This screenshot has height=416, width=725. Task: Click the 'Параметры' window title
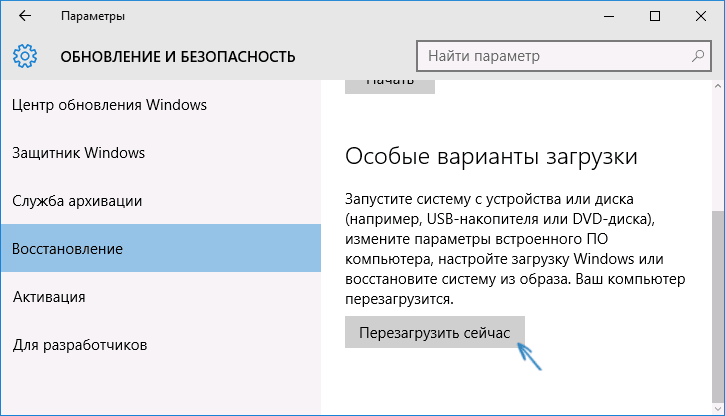[93, 17]
